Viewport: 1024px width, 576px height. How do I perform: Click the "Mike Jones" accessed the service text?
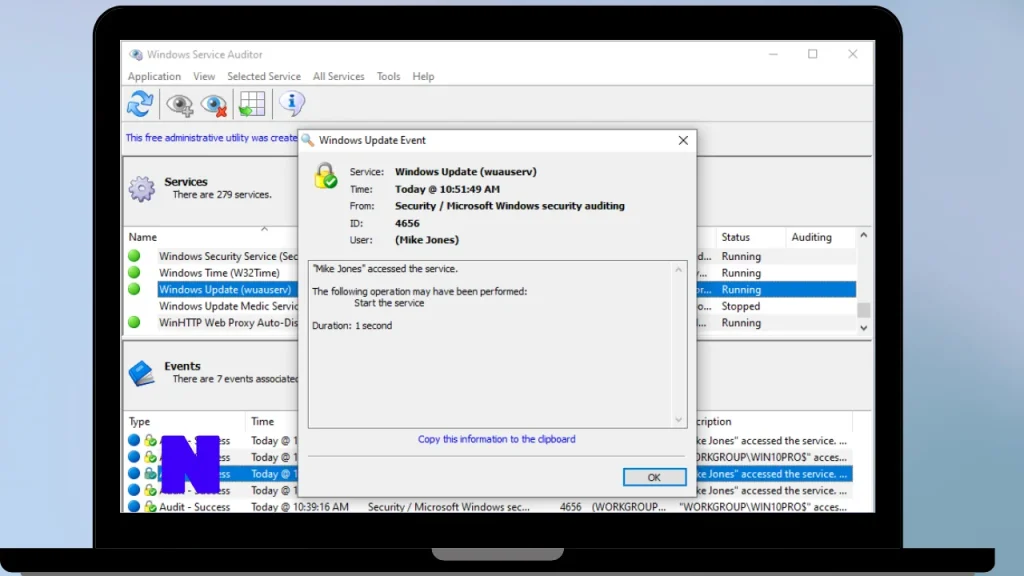[385, 269]
